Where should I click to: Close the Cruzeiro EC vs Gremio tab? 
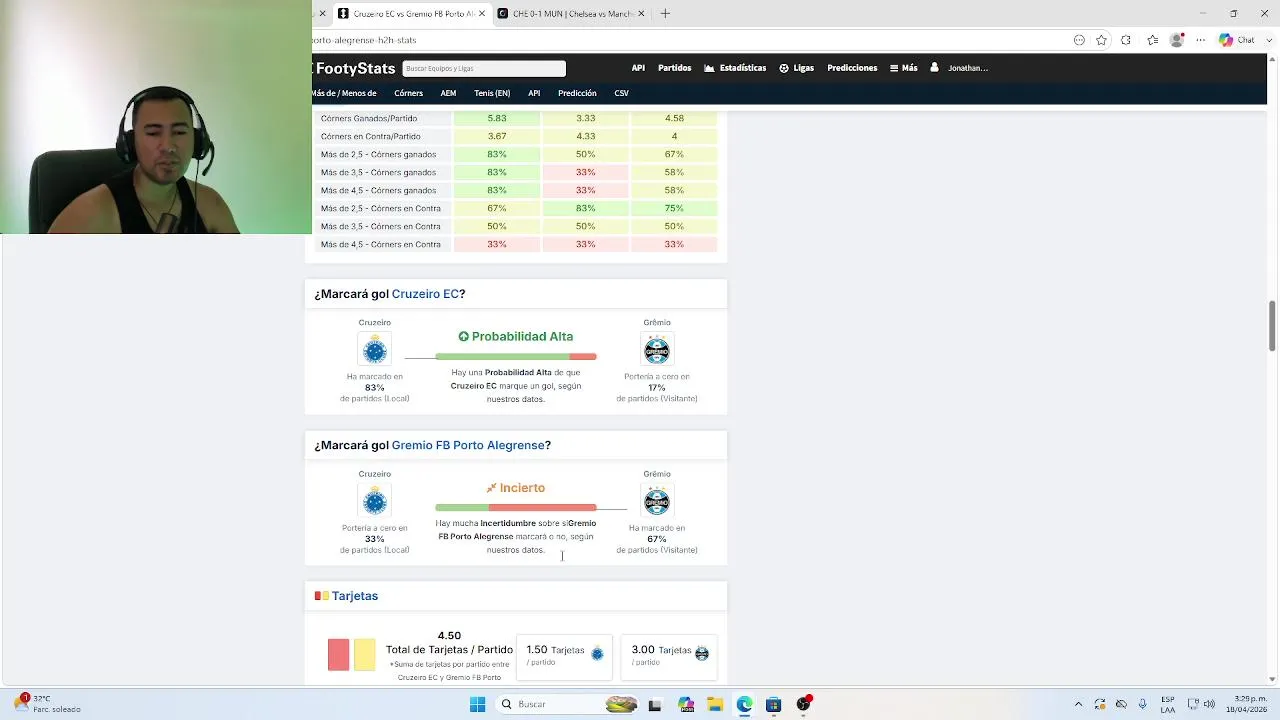(x=482, y=14)
